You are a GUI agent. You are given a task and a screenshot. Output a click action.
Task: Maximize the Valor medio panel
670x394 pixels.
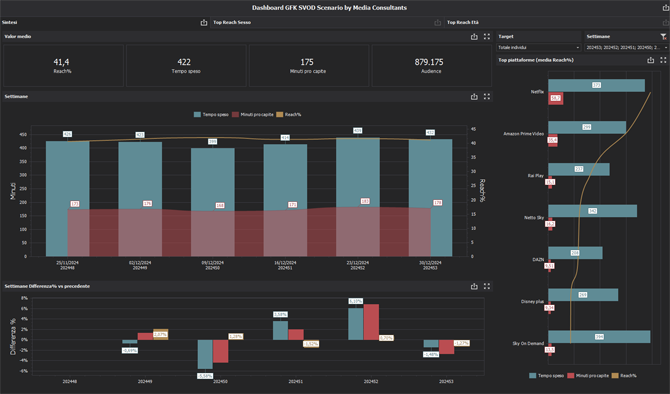click(487, 37)
